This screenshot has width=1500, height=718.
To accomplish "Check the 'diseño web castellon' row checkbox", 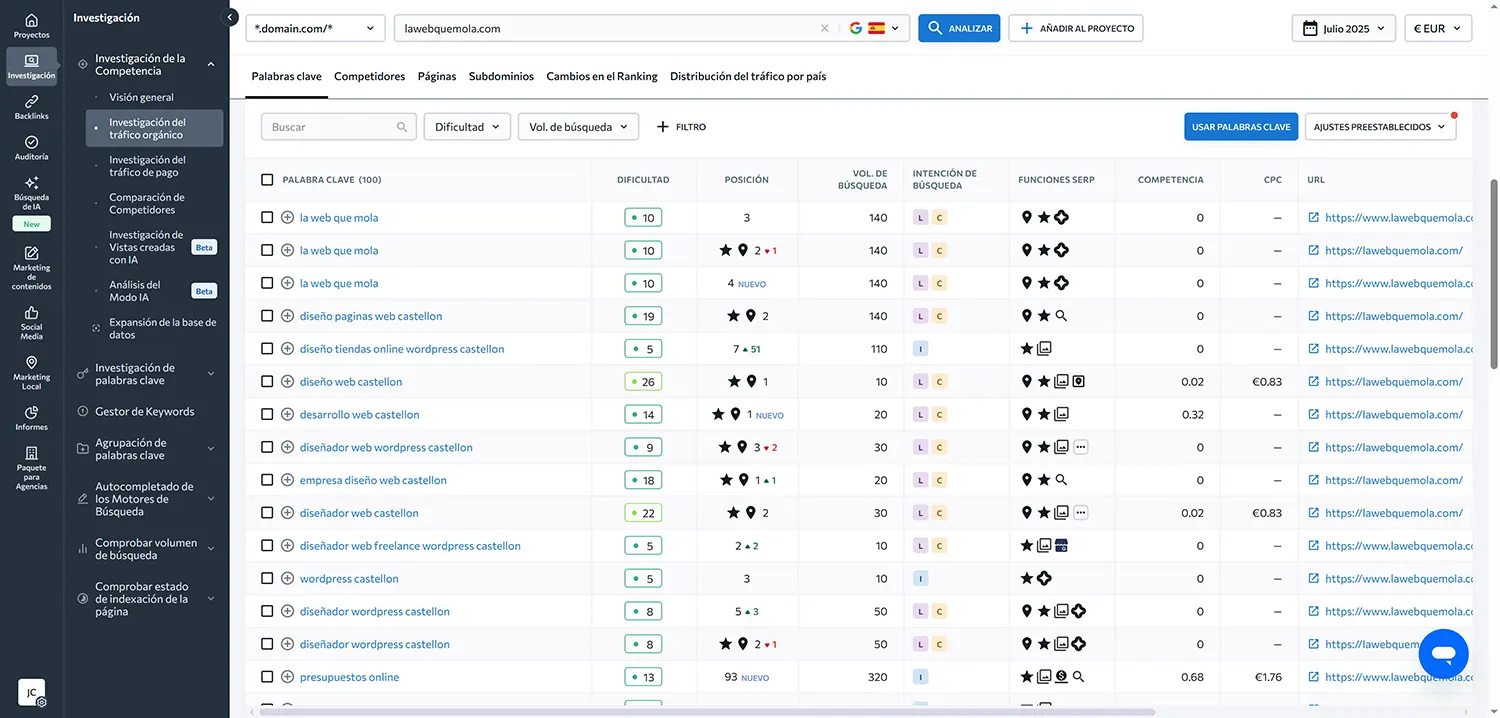I will (x=267, y=382).
